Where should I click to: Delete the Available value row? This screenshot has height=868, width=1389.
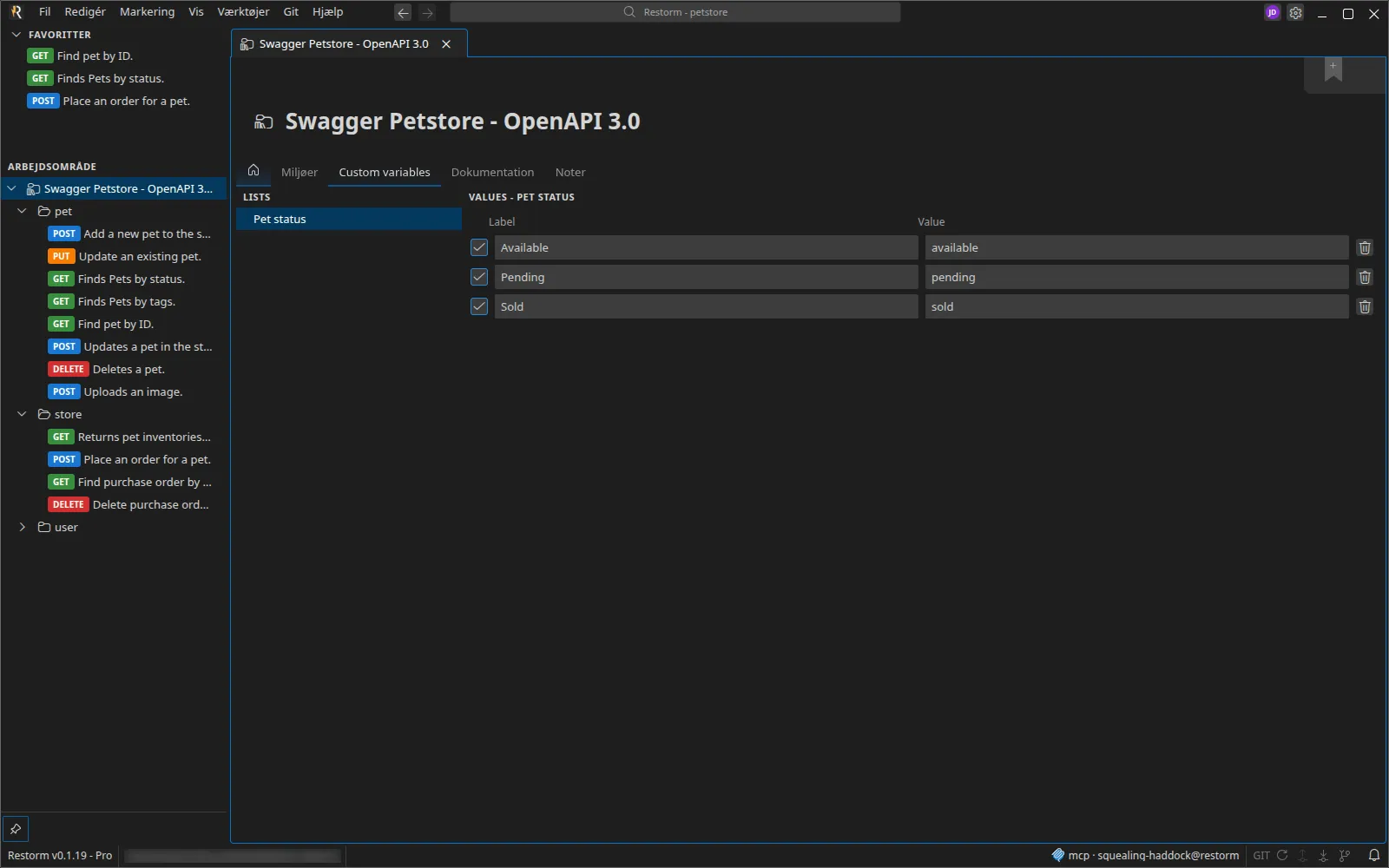[1365, 248]
